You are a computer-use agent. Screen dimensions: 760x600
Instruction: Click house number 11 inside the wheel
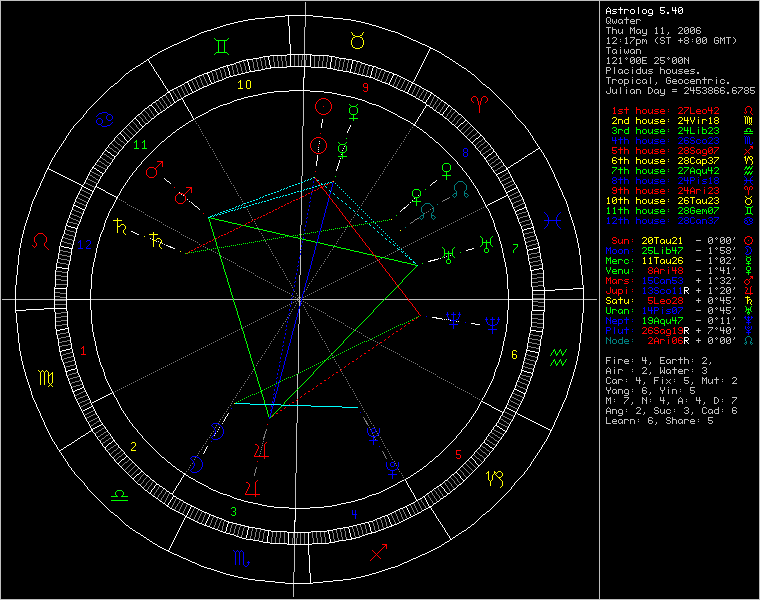pos(140,145)
